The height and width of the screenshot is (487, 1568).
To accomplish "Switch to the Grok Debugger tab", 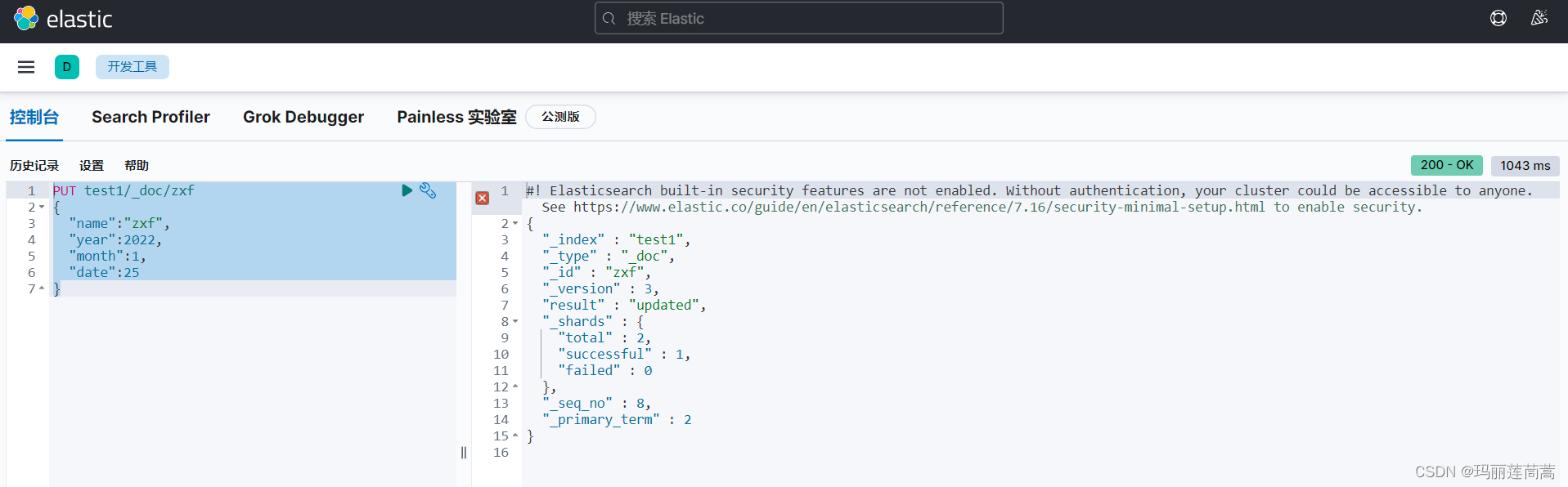I will (x=303, y=117).
